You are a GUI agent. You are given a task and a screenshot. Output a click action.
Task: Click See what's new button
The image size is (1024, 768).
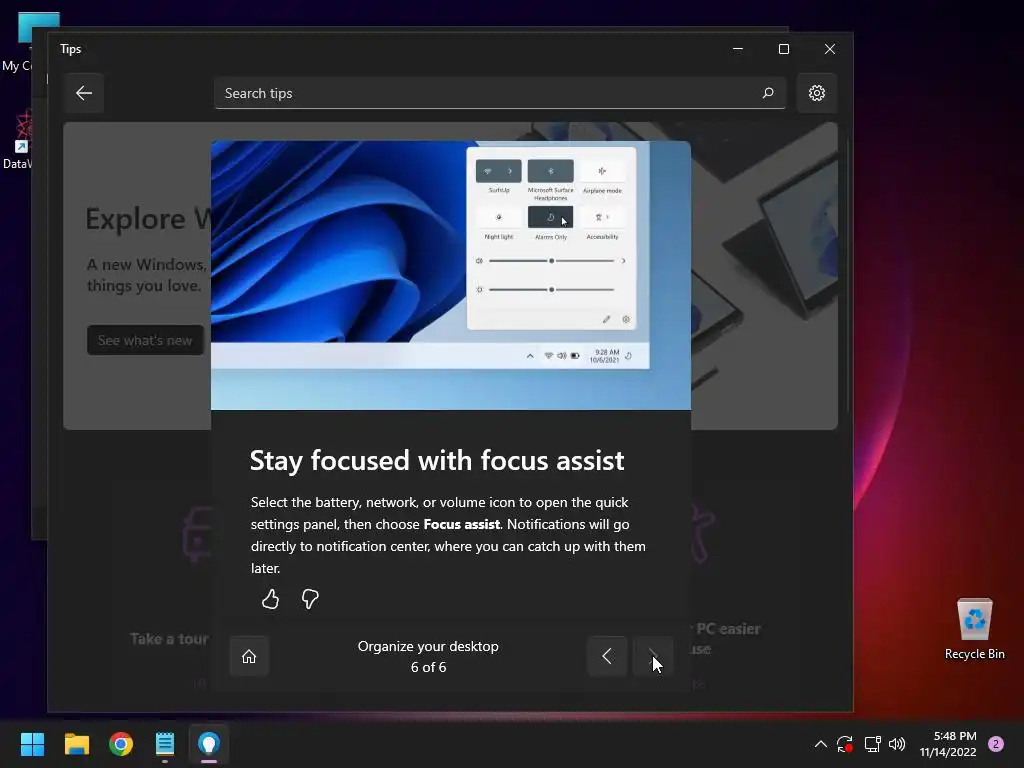tap(145, 340)
